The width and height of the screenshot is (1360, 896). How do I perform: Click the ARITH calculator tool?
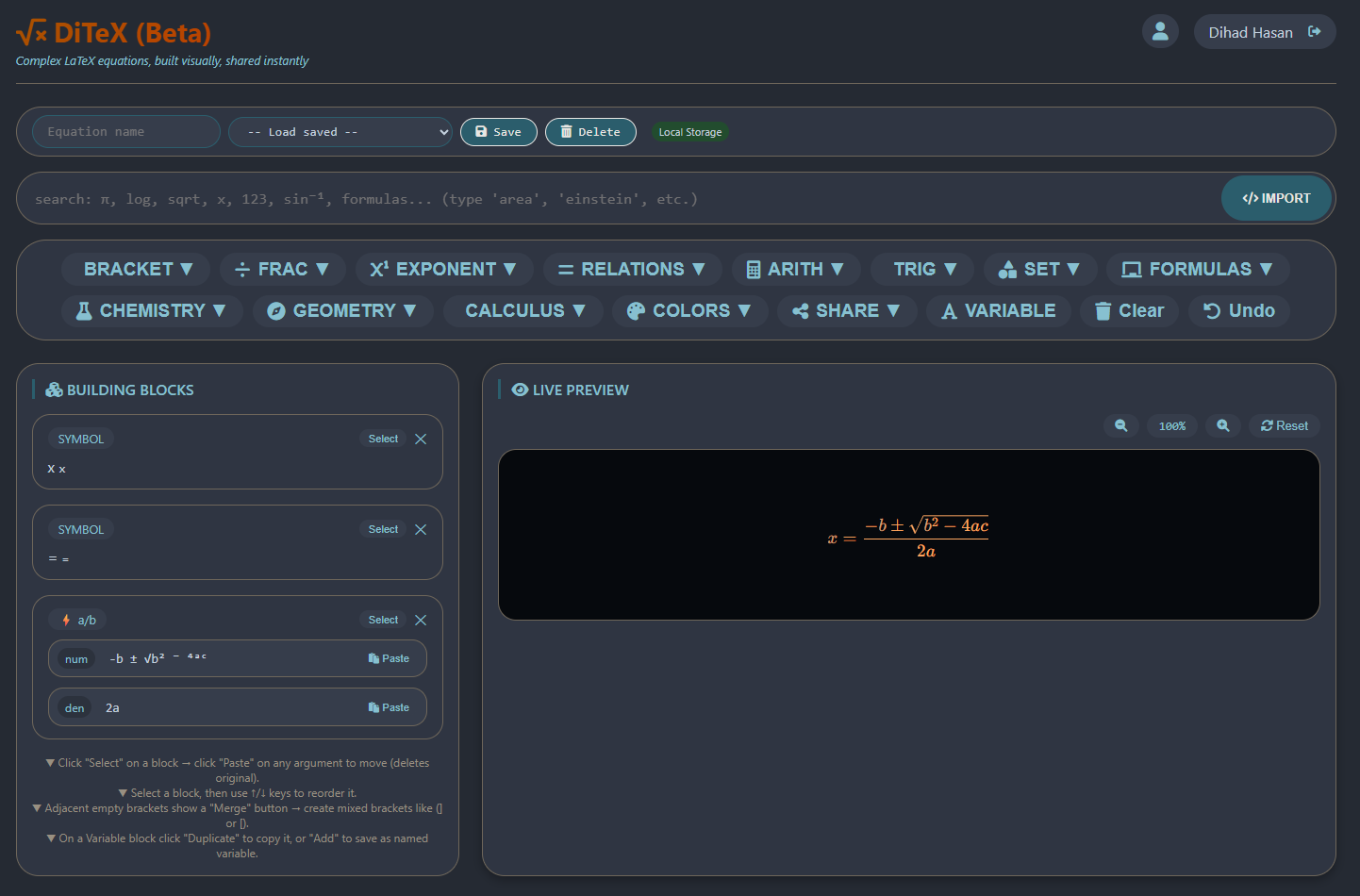[x=796, y=269]
